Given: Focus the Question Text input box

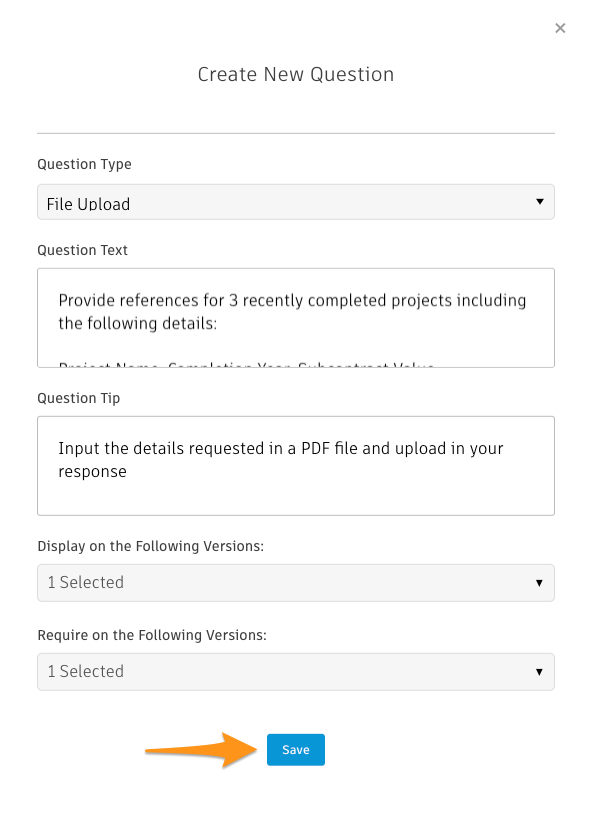Looking at the screenshot, I should [296, 318].
